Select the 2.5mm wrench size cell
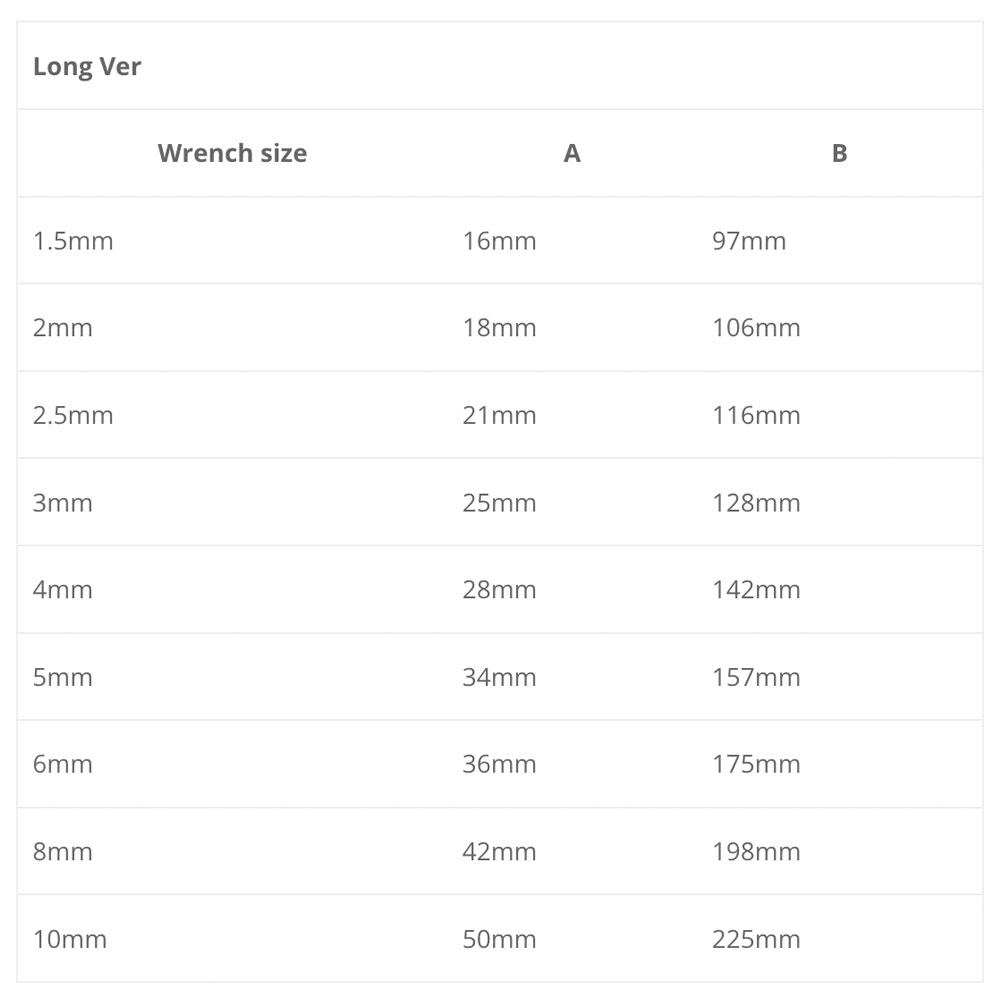Viewport: 1000px width, 1000px height. click(x=73, y=415)
